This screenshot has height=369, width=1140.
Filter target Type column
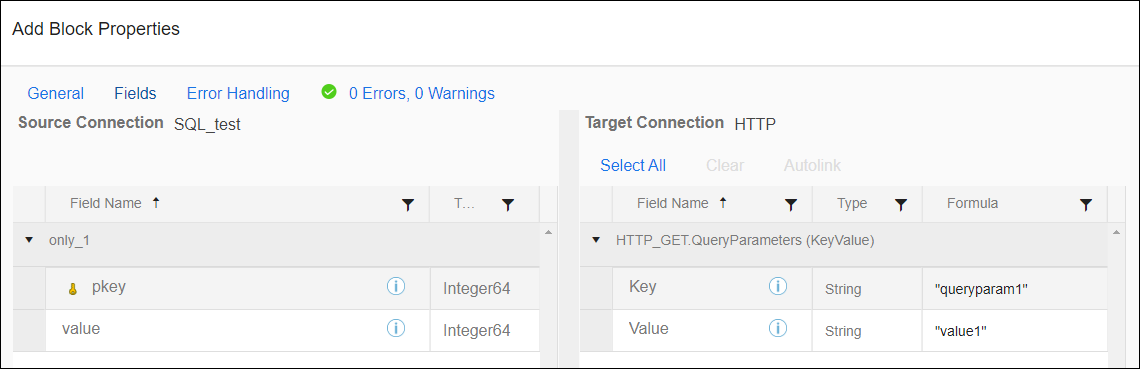901,206
